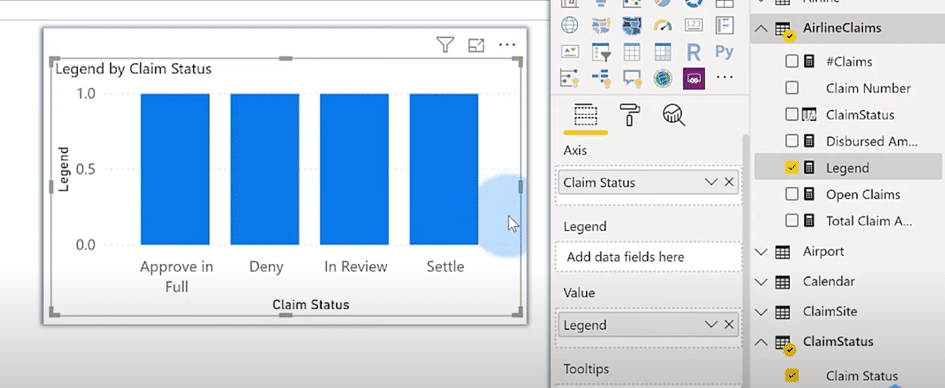Select the Deny bar in chart
Viewport: 945px width, 388px height.
(x=265, y=169)
